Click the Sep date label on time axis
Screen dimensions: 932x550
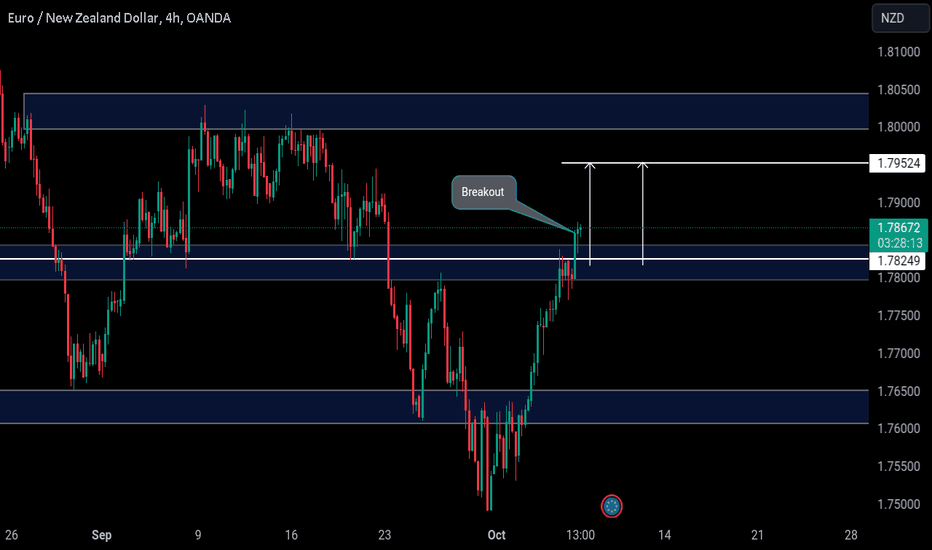coord(102,535)
